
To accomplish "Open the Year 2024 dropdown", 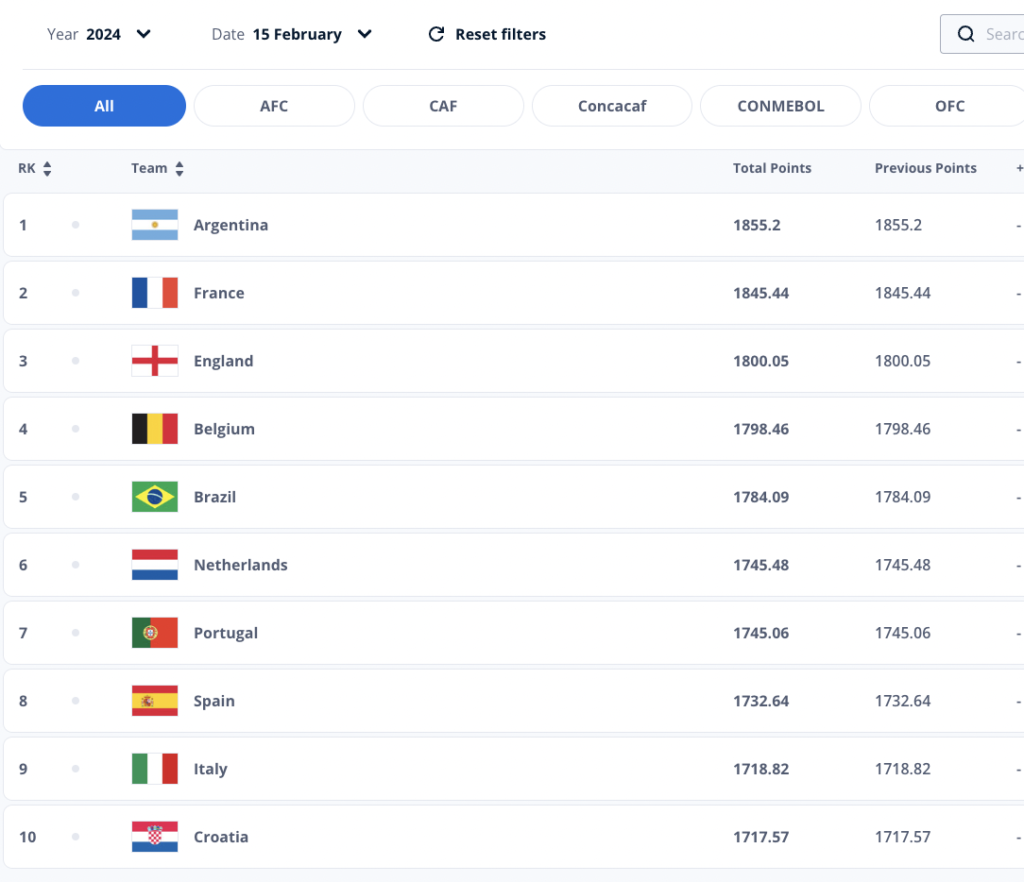I will pos(99,34).
